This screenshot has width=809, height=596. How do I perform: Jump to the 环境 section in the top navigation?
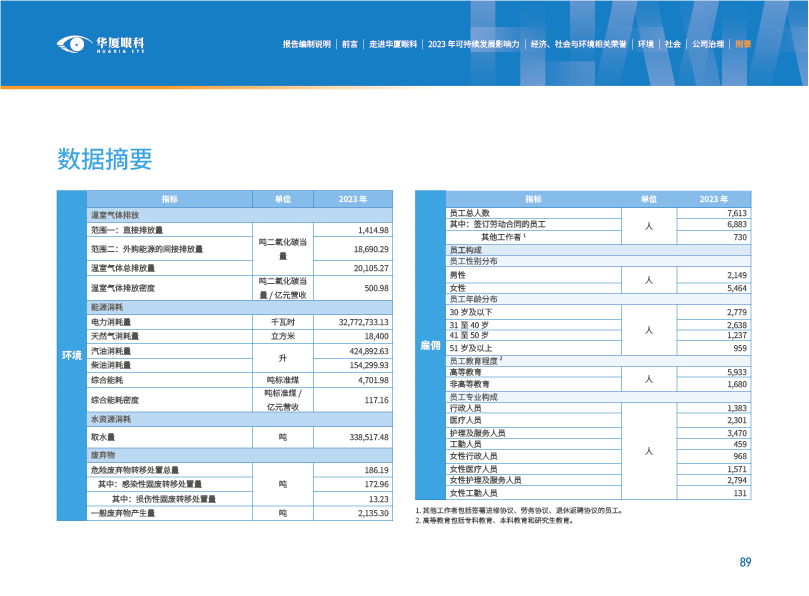click(646, 45)
